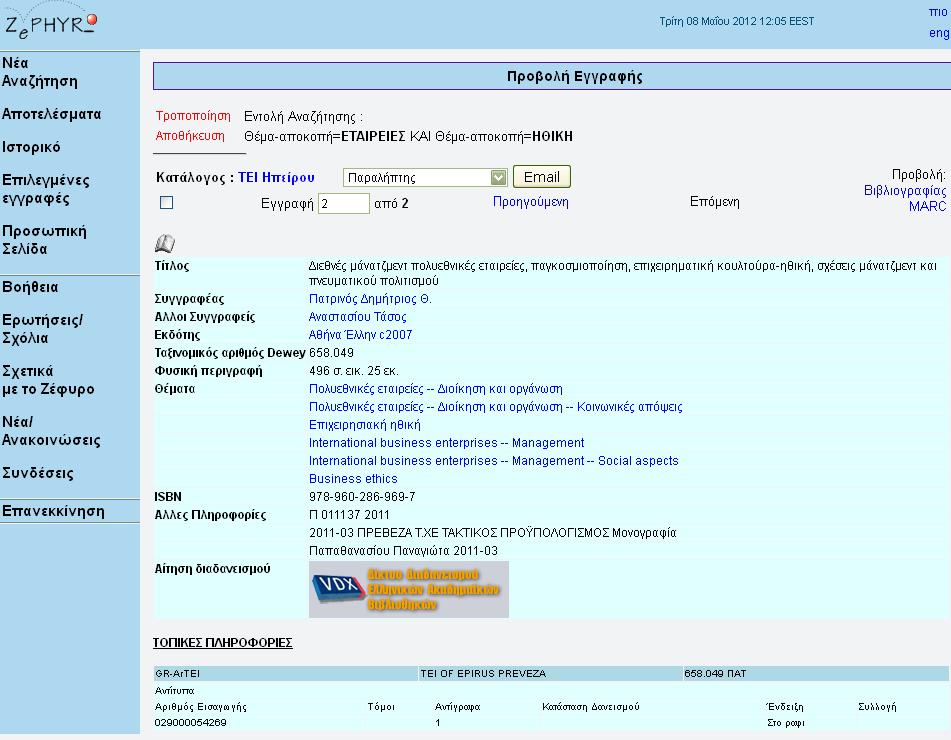The width and height of the screenshot is (951, 740).
Task: Click Επανεκκίνηση in the sidebar
Action: click(53, 511)
